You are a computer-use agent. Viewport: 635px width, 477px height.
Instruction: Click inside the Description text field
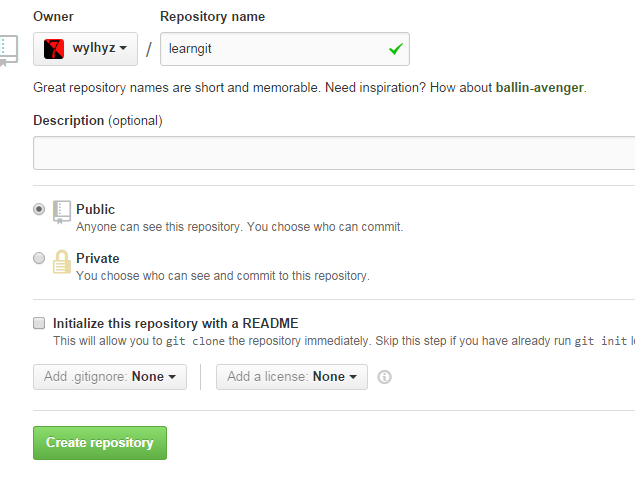coord(334,153)
